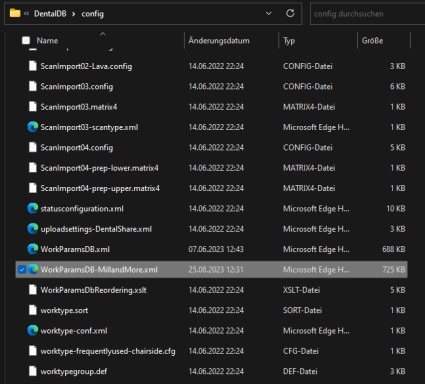Click the Edge icon of ScanImport03-scantype.xml
Image resolution: width=425 pixels, height=384 pixels.
(33, 127)
